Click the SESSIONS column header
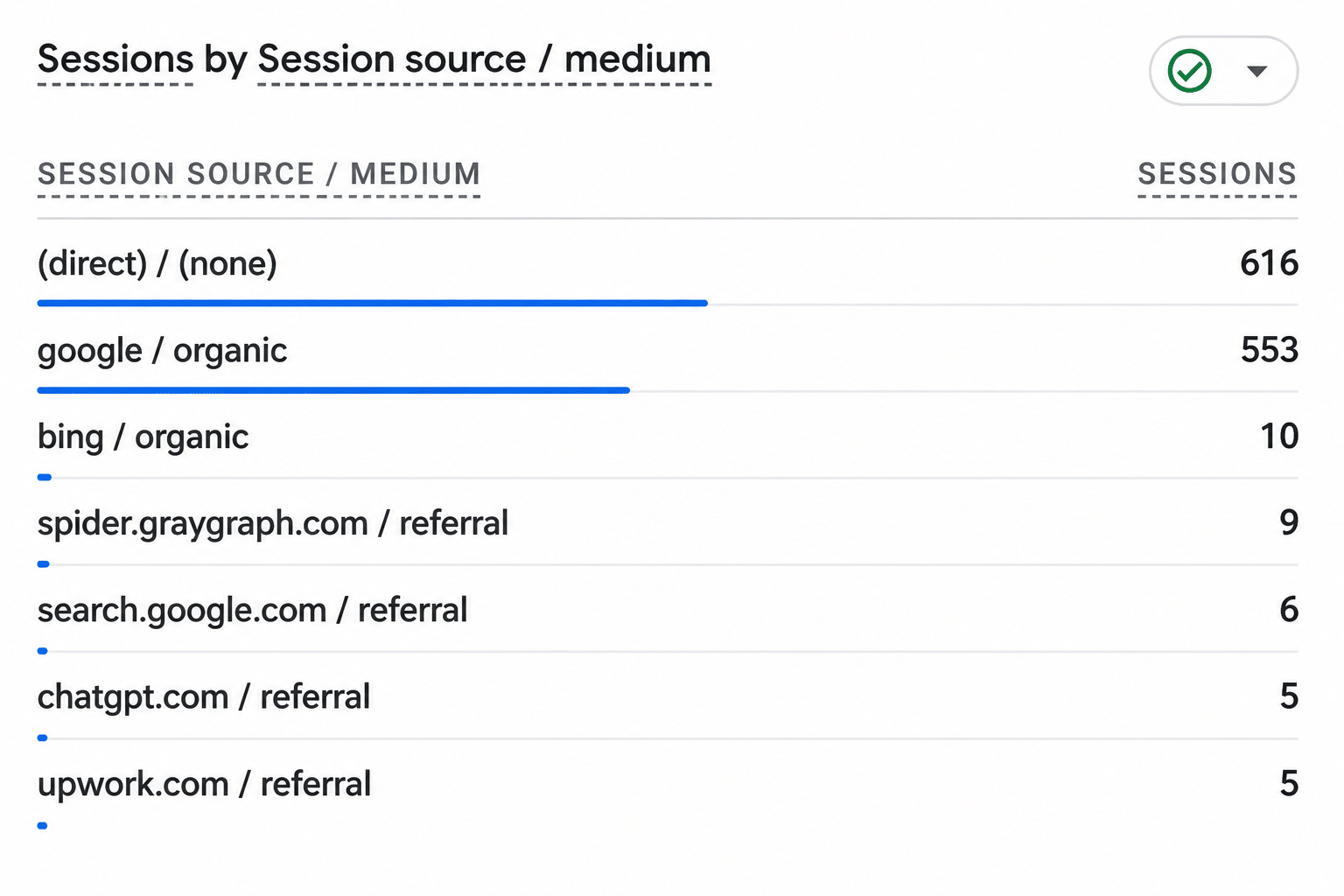Image resolution: width=1344 pixels, height=896 pixels. (x=1217, y=174)
